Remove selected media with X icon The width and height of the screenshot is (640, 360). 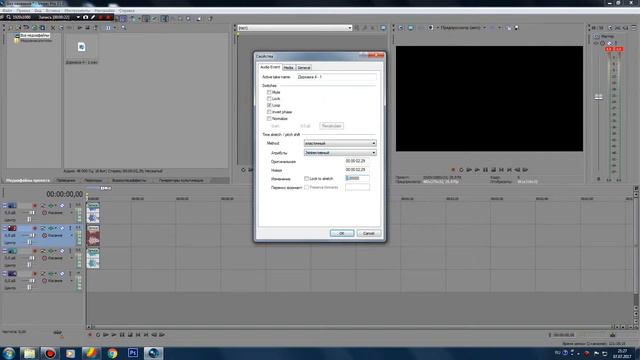click(x=53, y=28)
